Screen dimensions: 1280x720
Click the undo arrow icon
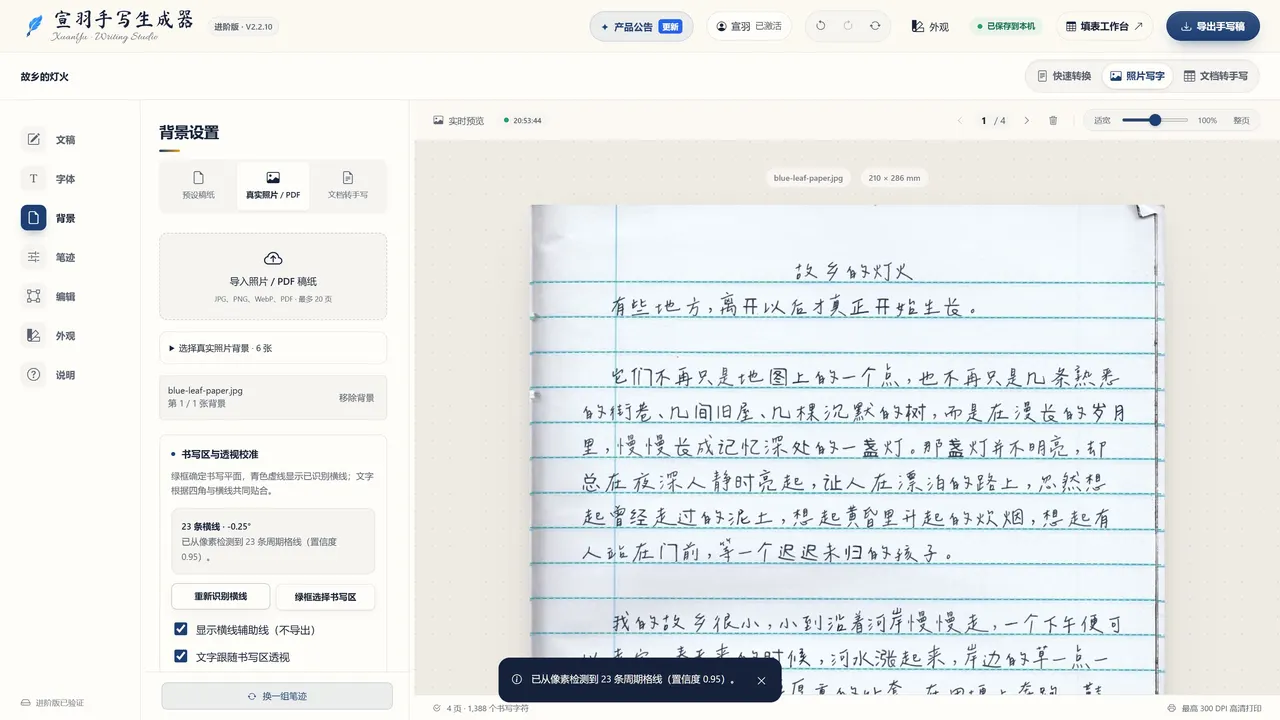coord(821,26)
